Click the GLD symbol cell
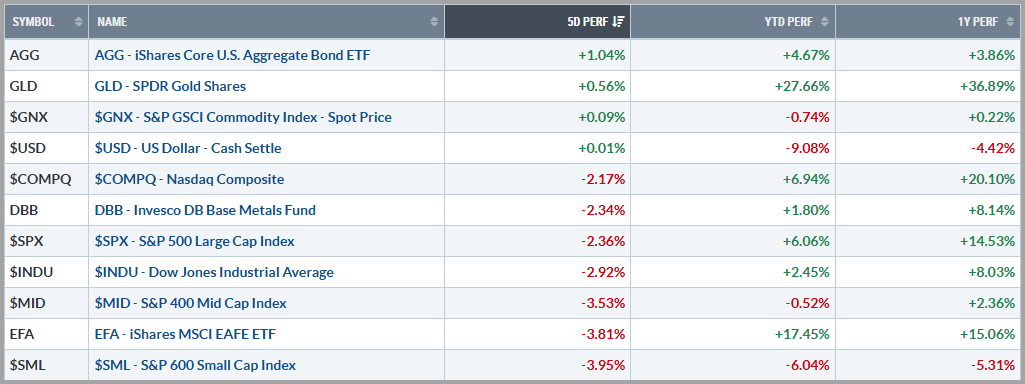This screenshot has height=384, width=1025. pyautogui.click(x=46, y=86)
